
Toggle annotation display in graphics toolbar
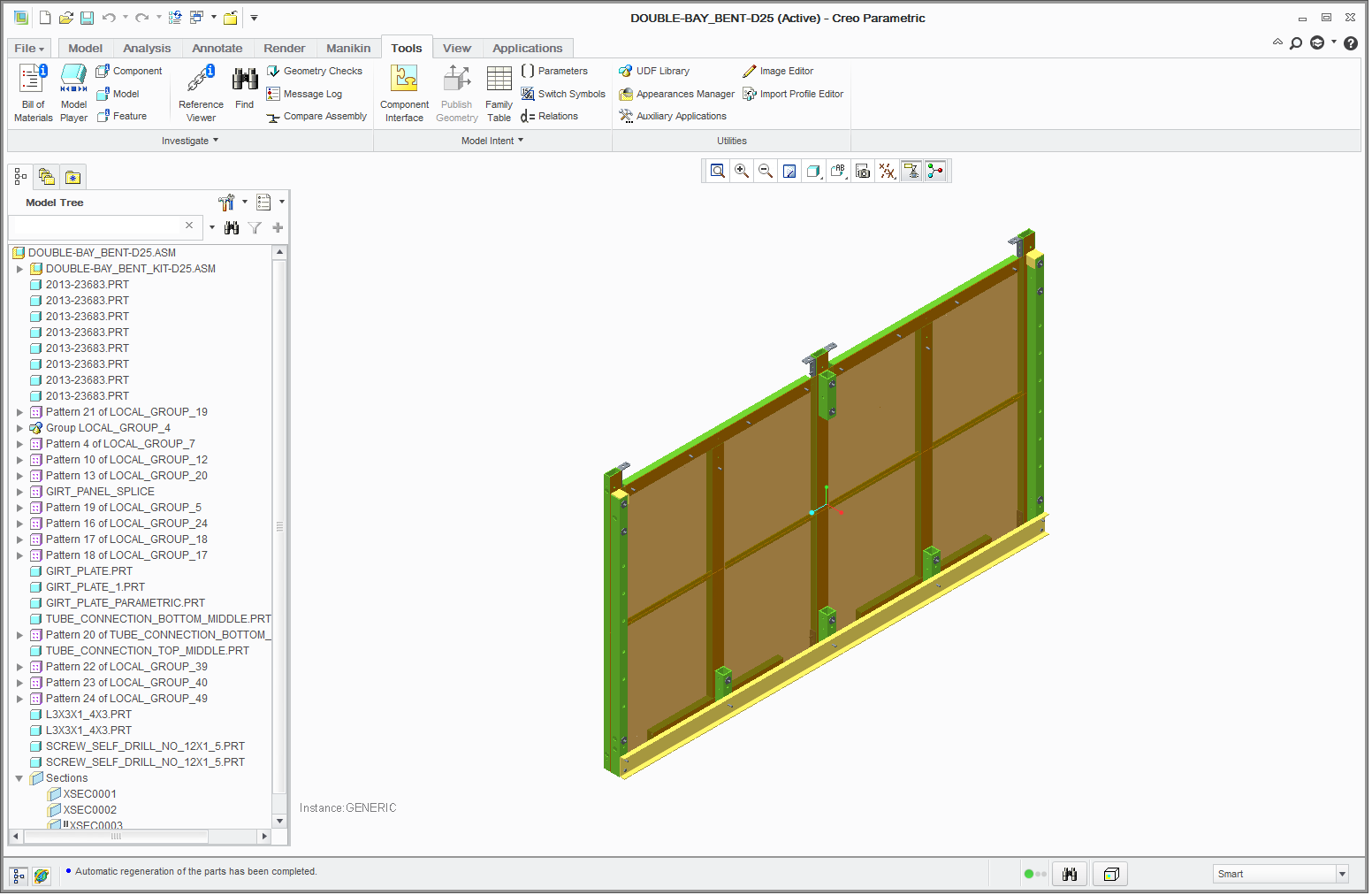[911, 171]
